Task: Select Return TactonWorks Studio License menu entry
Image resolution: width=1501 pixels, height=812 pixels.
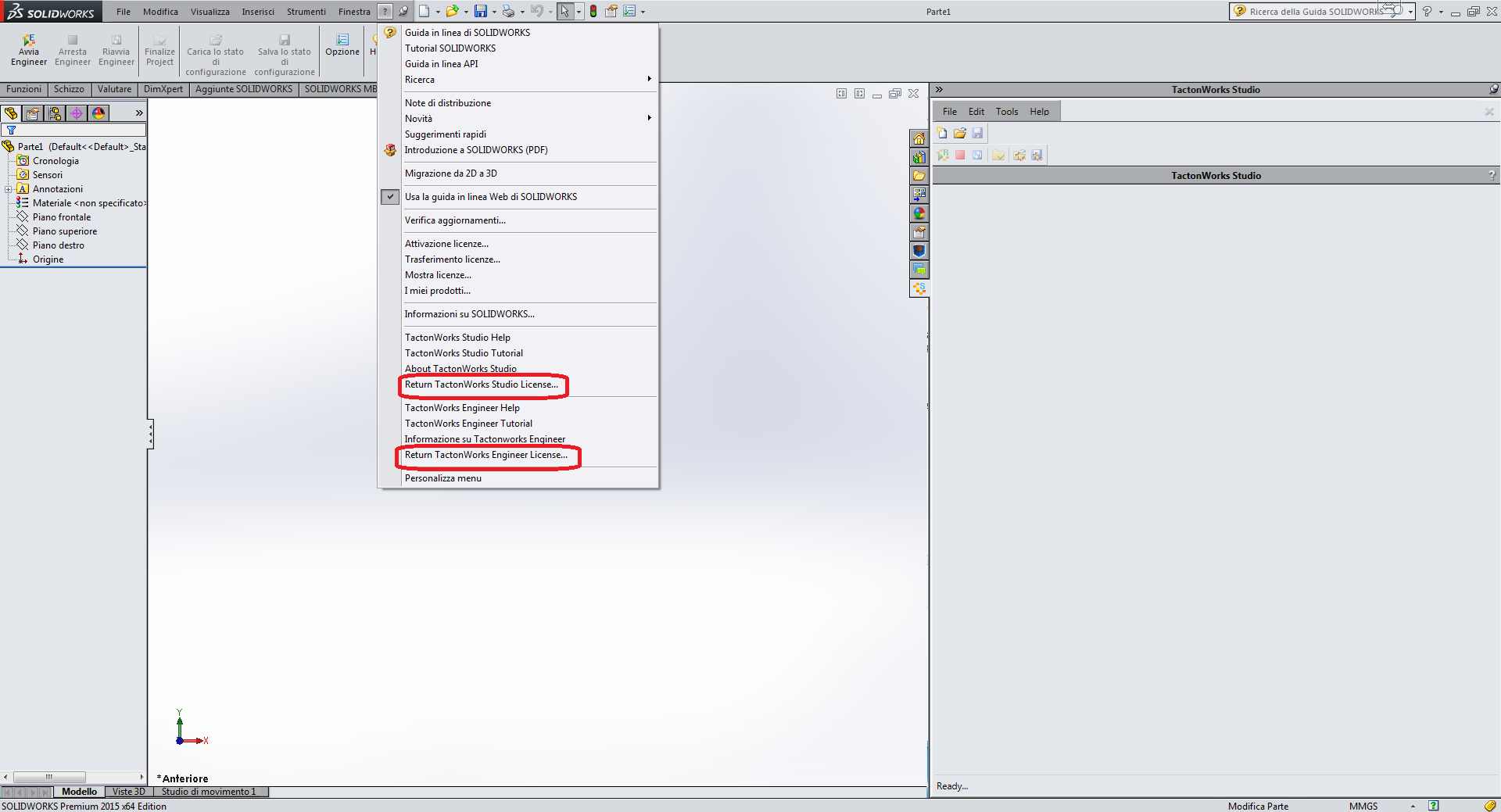Action: 481,385
